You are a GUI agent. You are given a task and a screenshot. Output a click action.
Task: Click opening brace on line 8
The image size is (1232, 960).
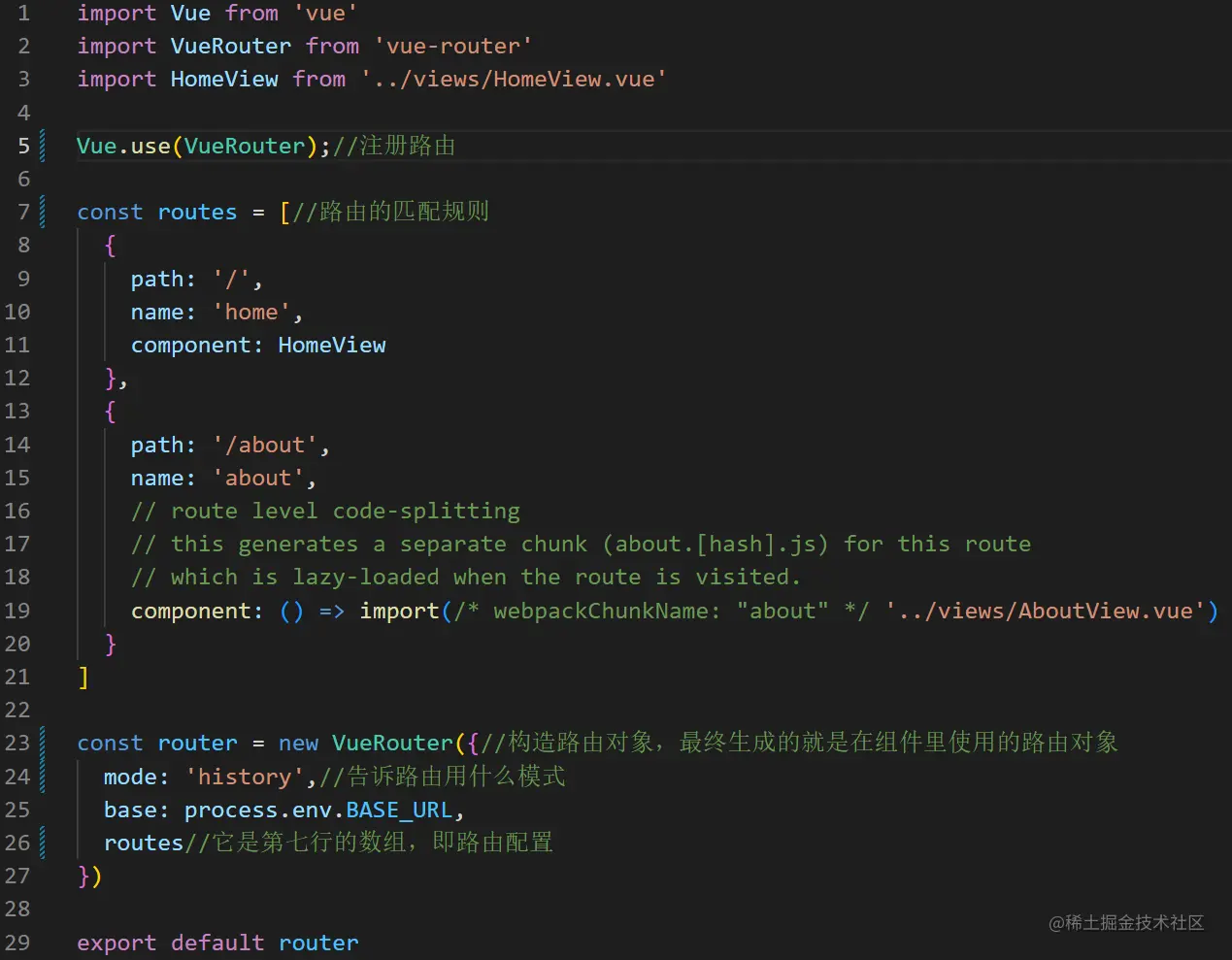pos(110,246)
